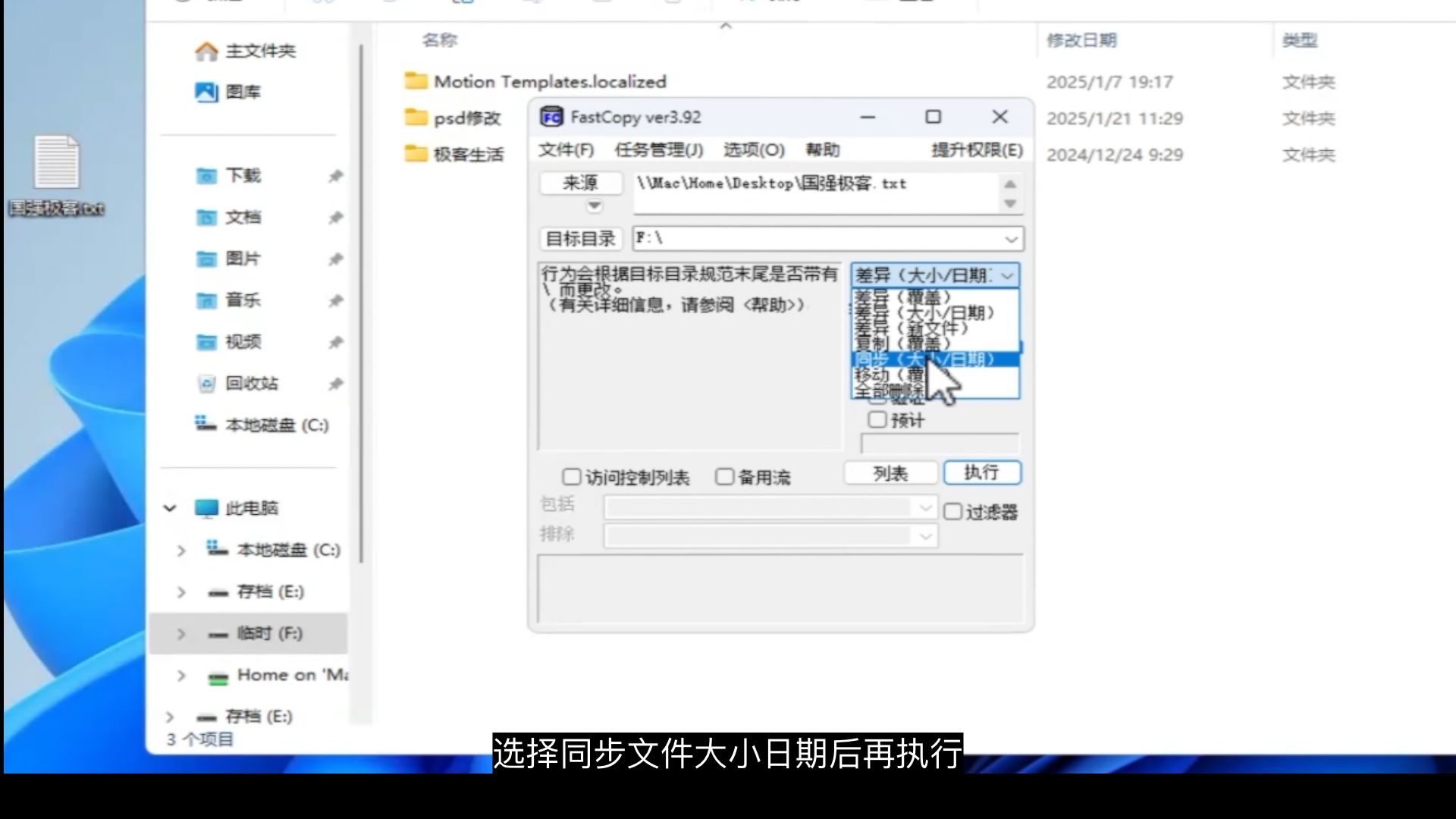
Task: Select Home on 'Mac' network drive
Action: tap(278, 675)
